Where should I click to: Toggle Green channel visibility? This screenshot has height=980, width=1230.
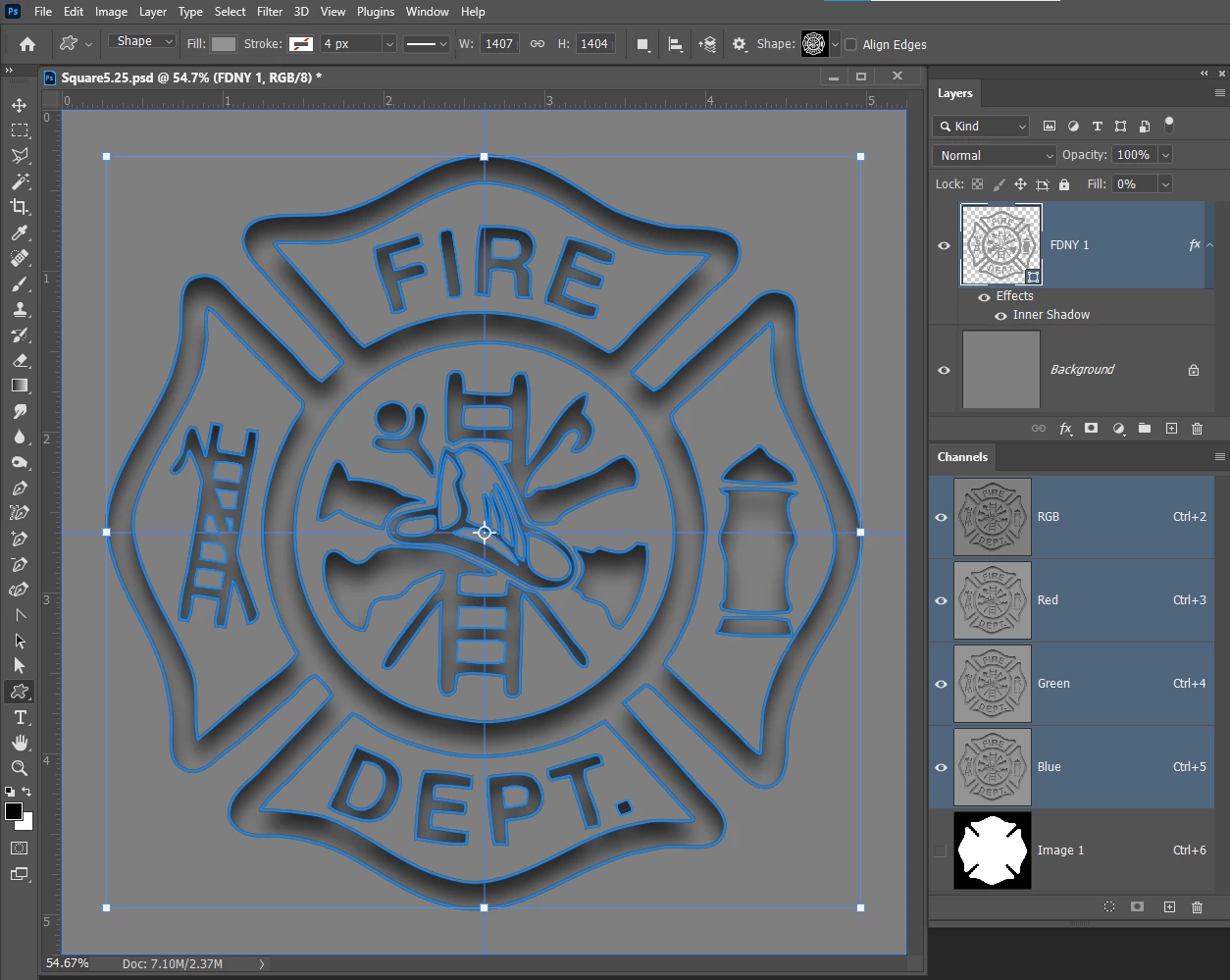coord(941,684)
